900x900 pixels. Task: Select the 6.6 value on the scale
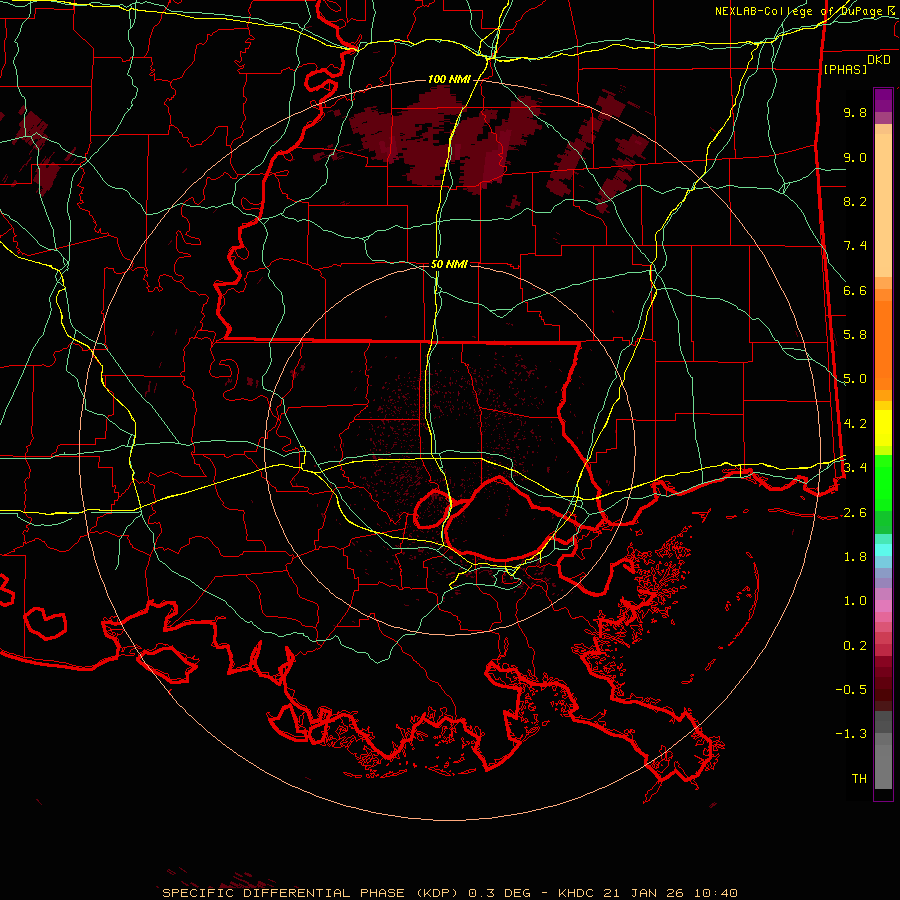(x=855, y=290)
